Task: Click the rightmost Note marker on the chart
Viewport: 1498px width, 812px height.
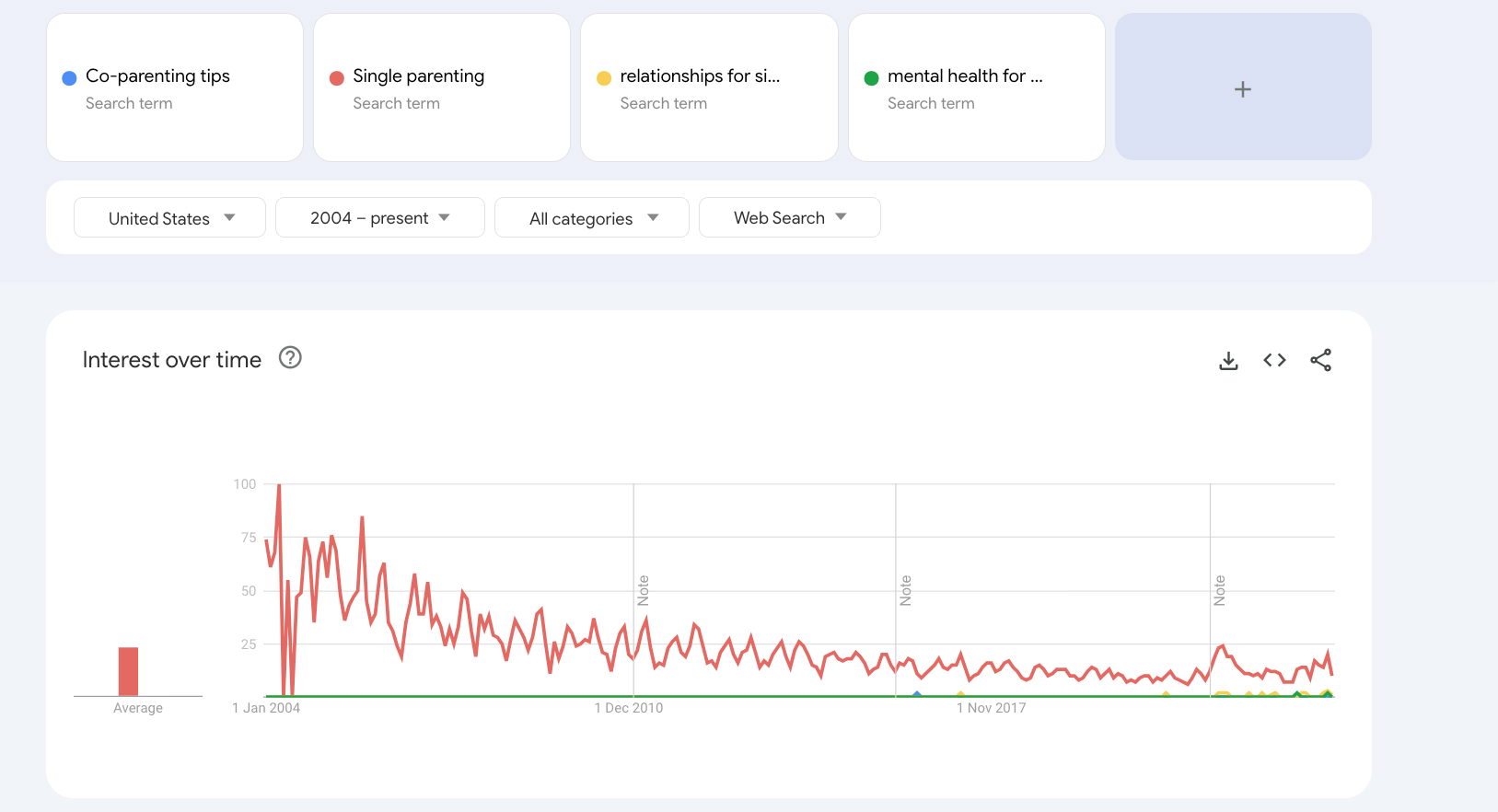Action: click(1220, 590)
